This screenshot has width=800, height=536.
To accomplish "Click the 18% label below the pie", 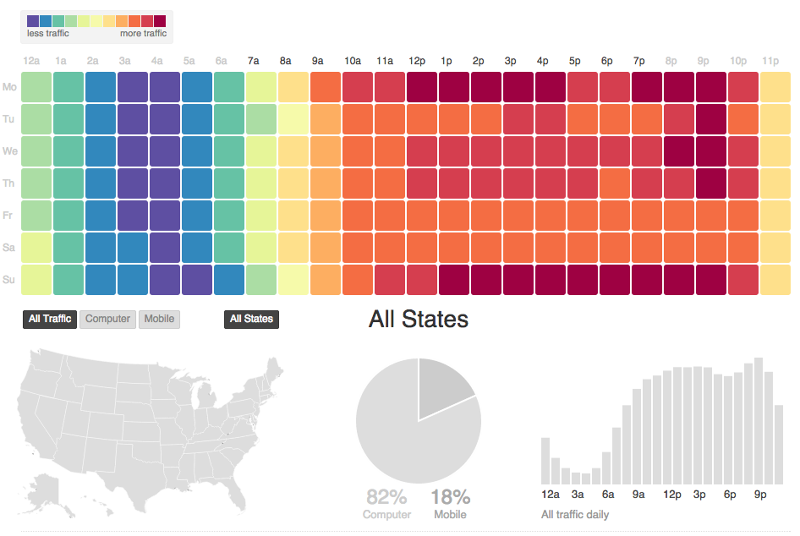I will (450, 497).
